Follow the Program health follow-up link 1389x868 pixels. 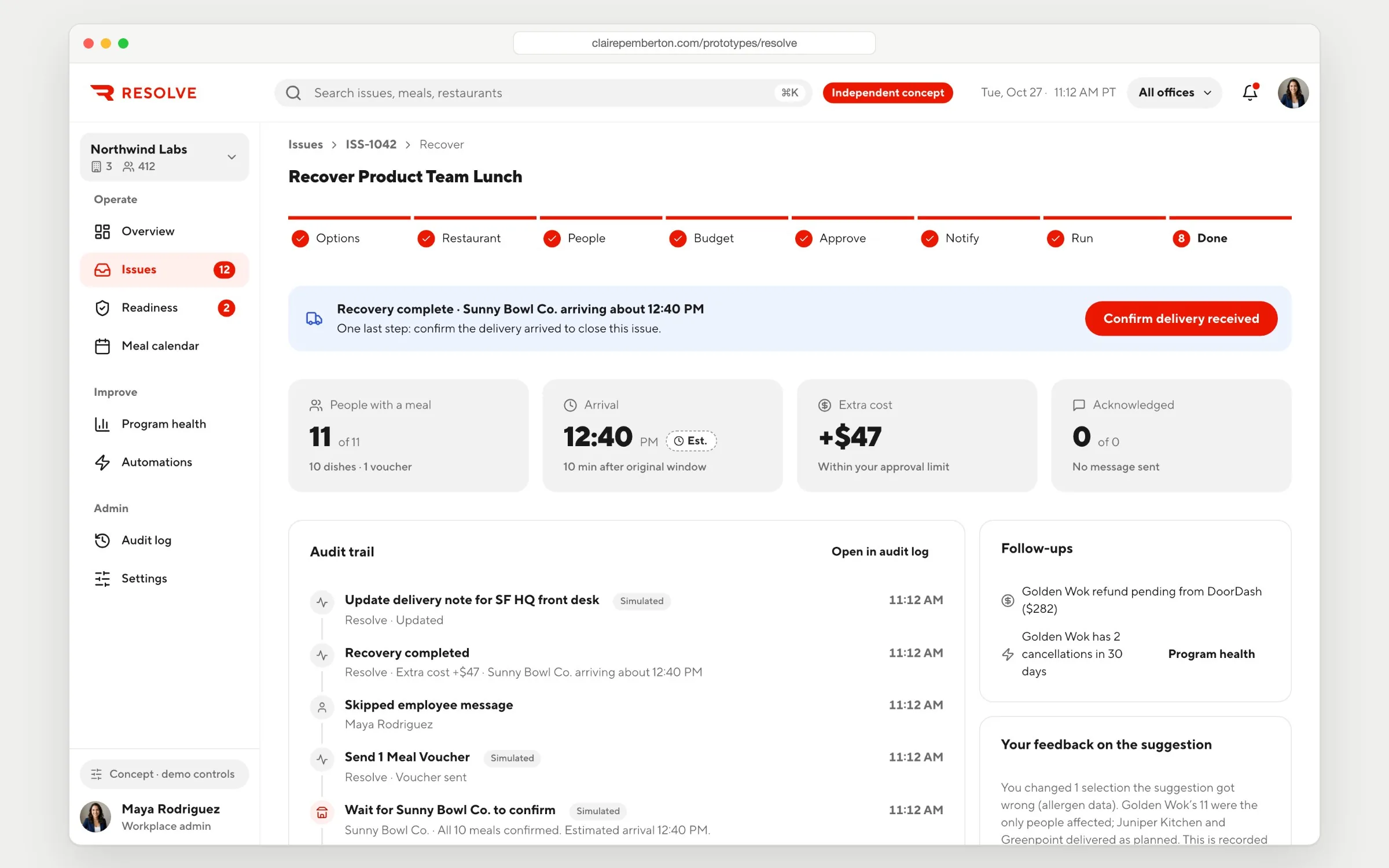[x=1211, y=654]
